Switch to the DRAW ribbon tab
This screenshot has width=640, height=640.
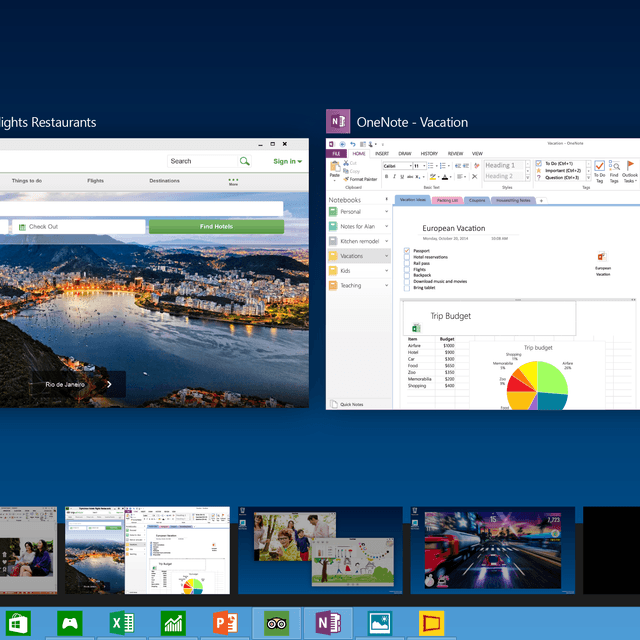(404, 153)
